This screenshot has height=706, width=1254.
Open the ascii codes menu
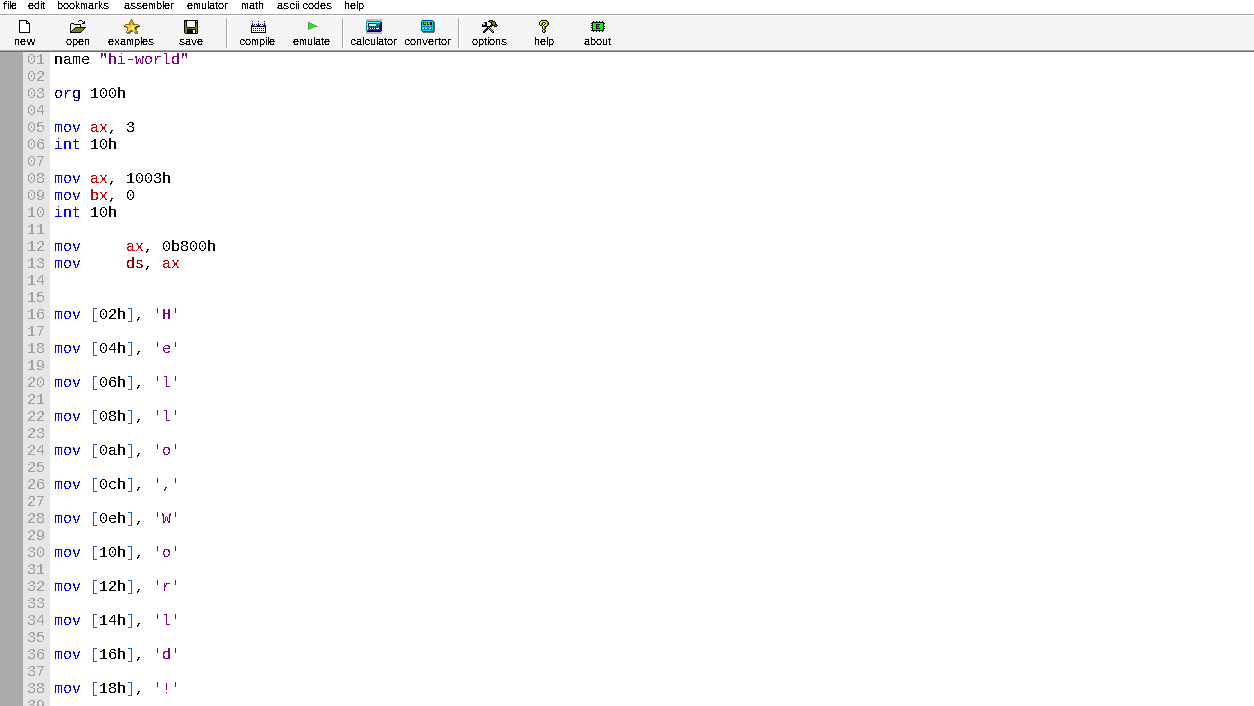coord(304,6)
